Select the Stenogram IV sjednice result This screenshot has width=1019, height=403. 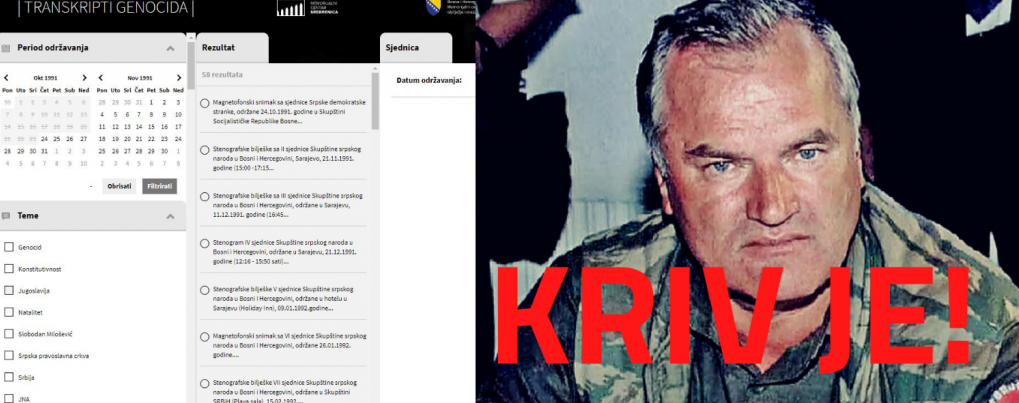coord(205,243)
